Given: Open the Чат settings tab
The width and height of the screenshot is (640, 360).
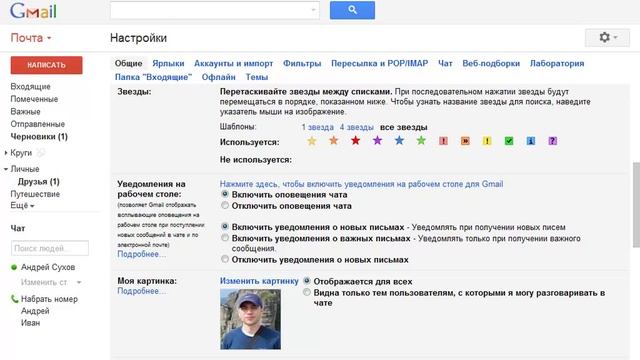Looking at the screenshot, I should tap(445, 63).
